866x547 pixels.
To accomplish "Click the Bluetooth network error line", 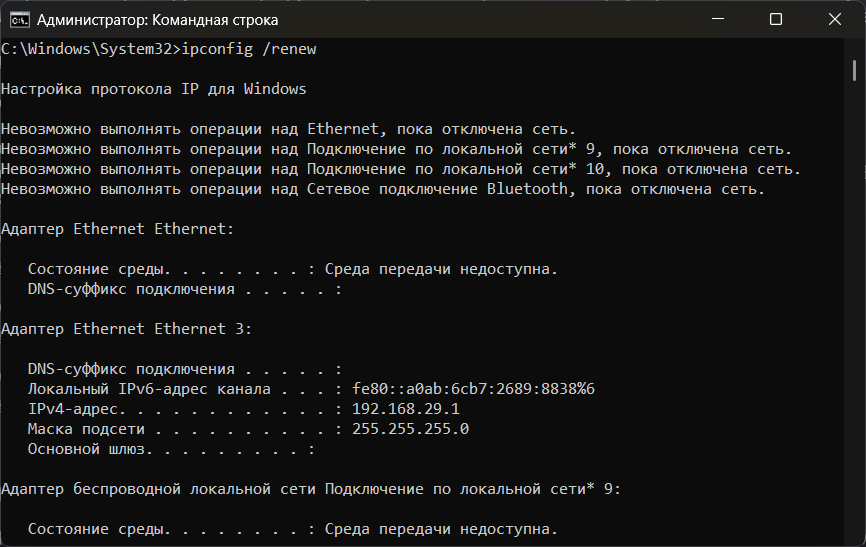I will point(383,189).
